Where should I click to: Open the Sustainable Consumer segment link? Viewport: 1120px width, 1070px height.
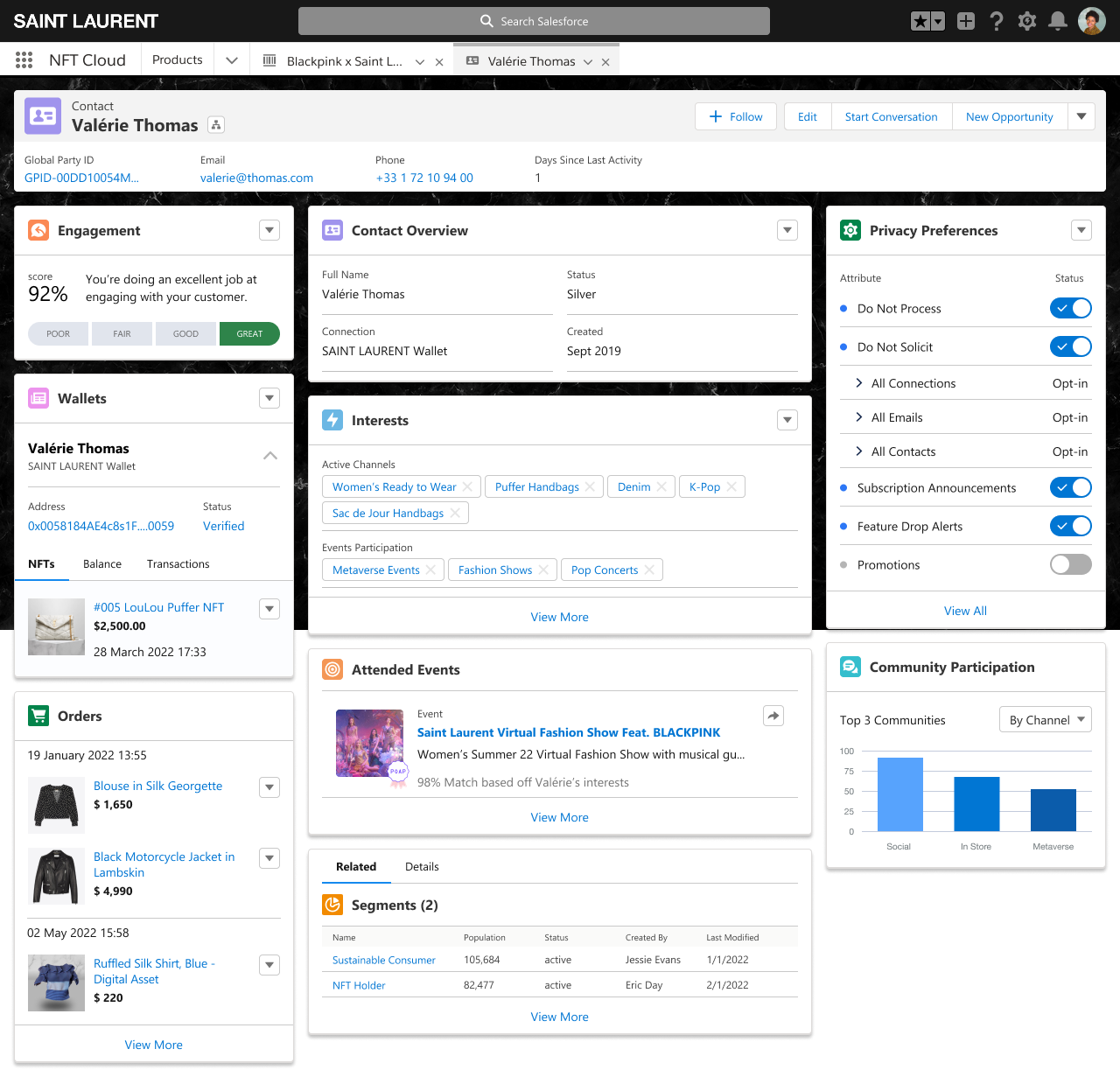[x=383, y=960]
